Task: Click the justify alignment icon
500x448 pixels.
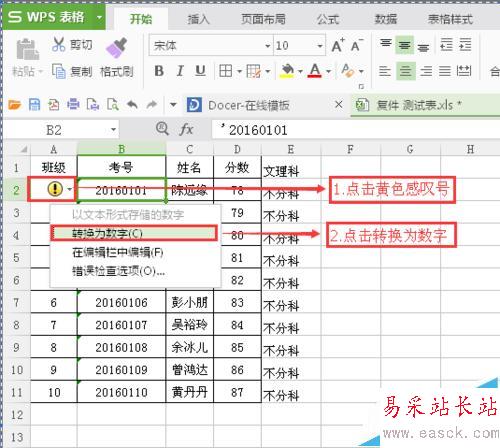Action: pyautogui.click(x=445, y=71)
